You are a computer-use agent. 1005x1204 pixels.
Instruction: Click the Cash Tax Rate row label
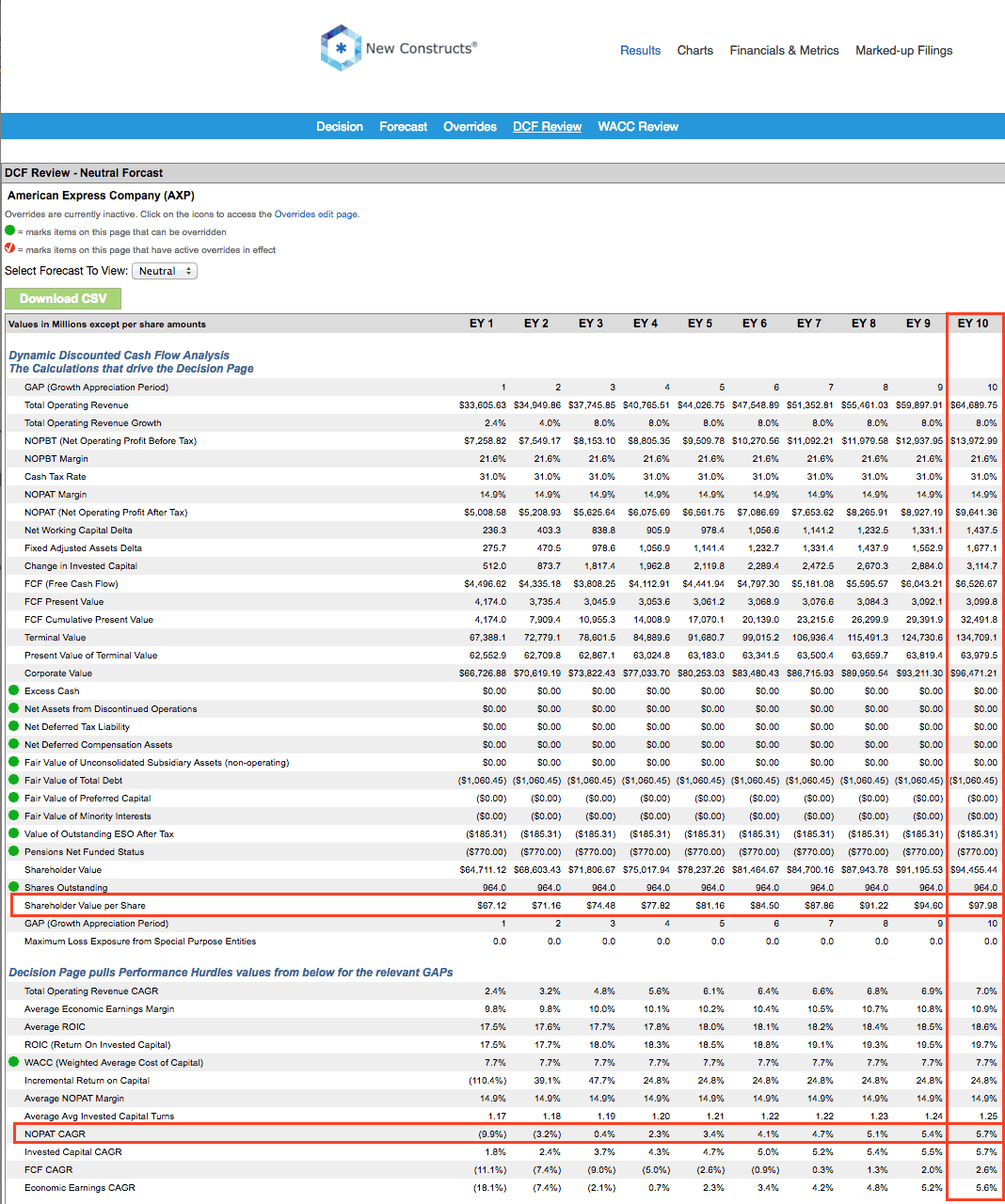click(x=55, y=477)
